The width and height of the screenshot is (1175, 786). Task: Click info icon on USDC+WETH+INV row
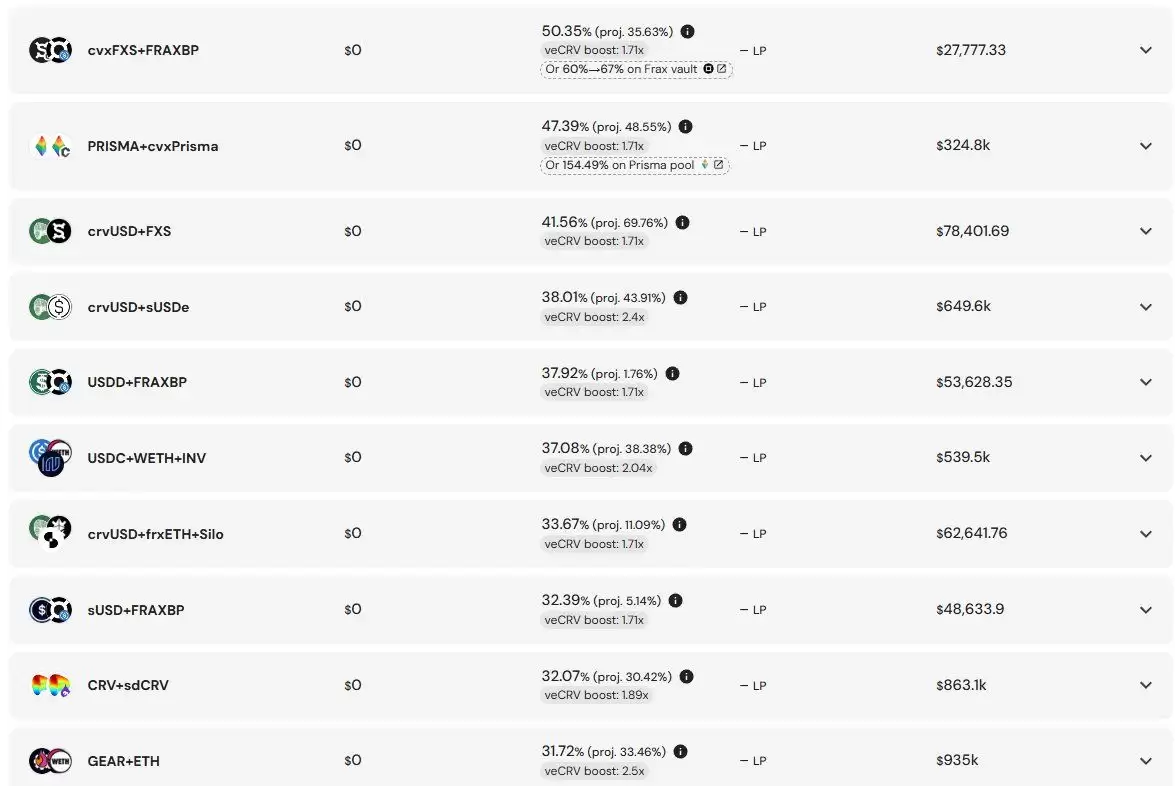[x=686, y=449]
